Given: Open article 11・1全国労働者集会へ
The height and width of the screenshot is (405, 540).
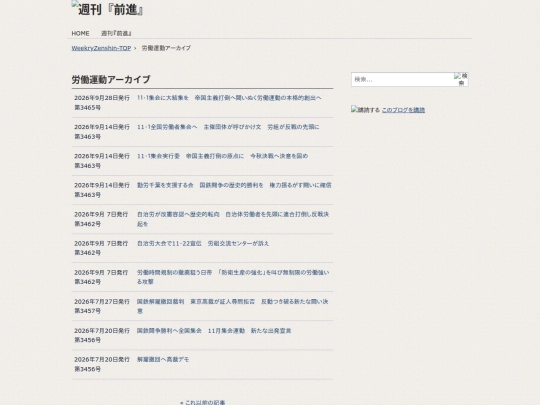Looking at the screenshot, I should pos(228,127).
